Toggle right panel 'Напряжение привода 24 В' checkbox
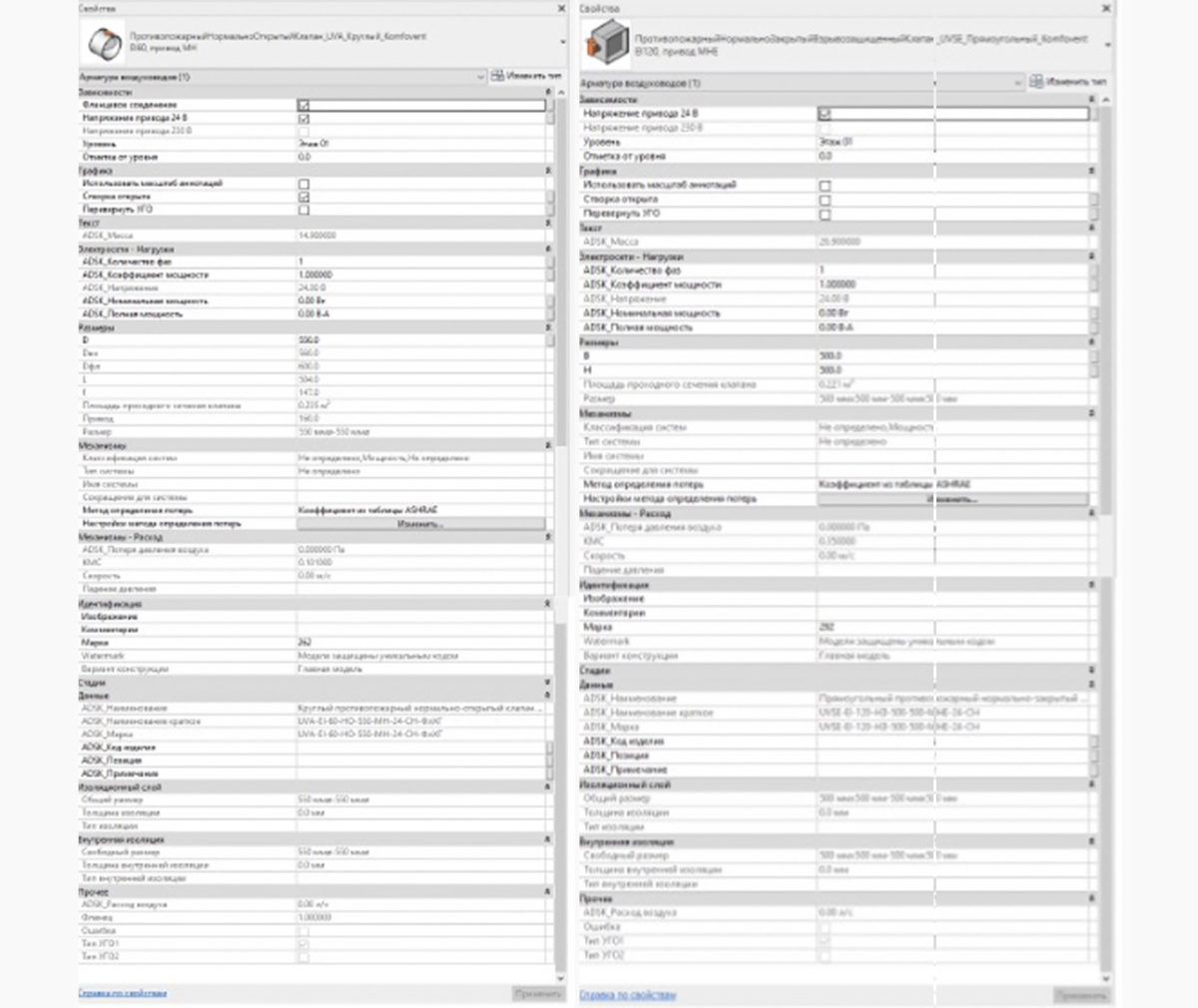Viewport: 1198px width, 1008px height. (825, 115)
